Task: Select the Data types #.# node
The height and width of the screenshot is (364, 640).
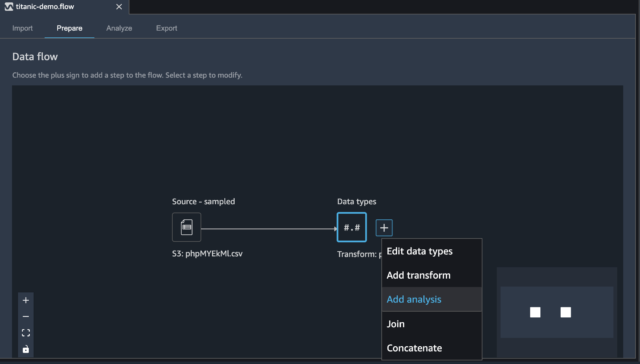Action: point(351,227)
